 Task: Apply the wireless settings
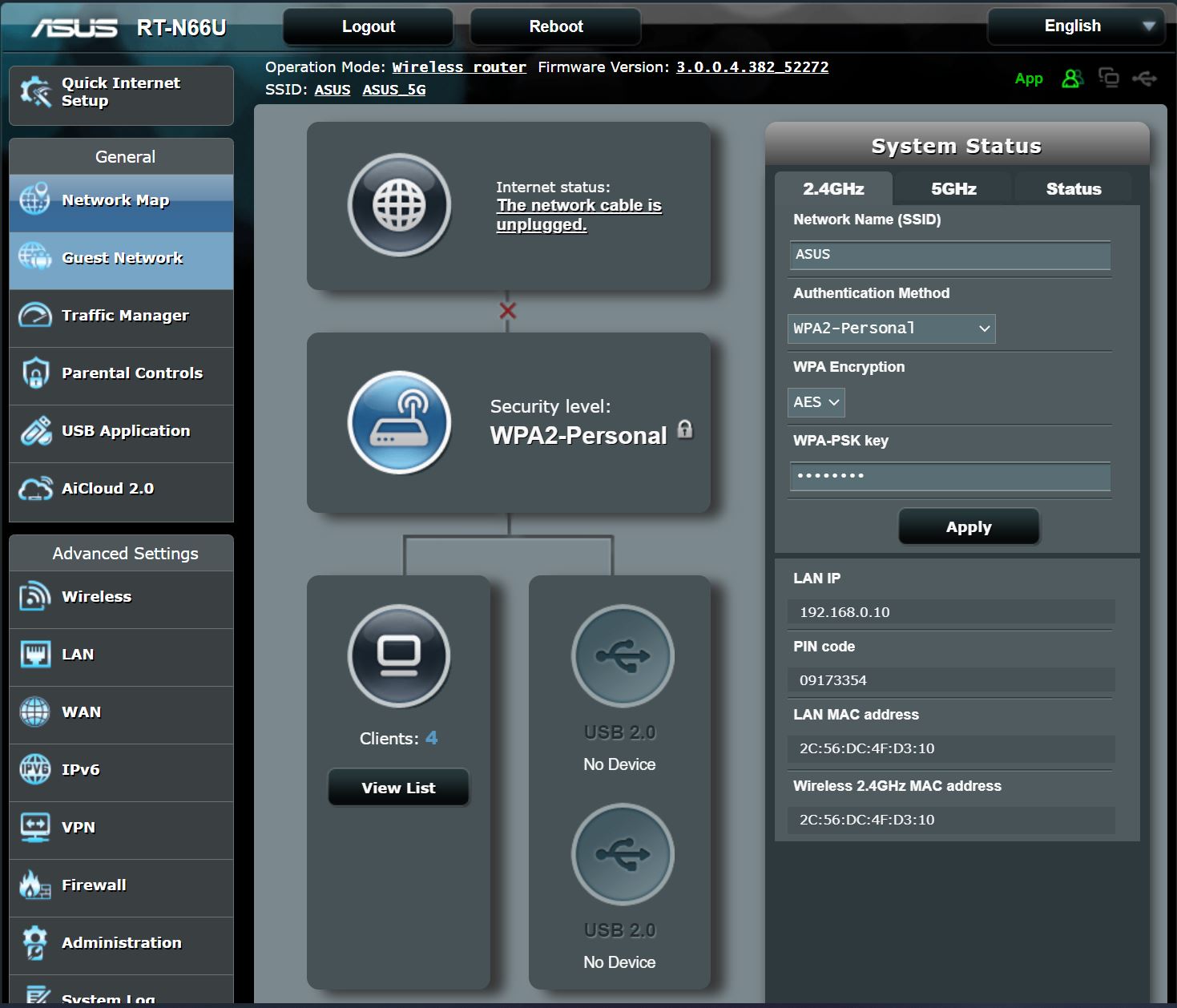pyautogui.click(x=969, y=526)
